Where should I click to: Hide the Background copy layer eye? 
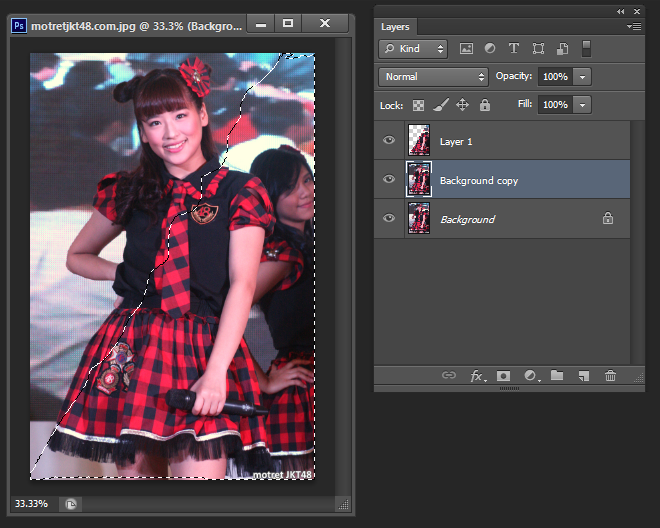[x=389, y=179]
